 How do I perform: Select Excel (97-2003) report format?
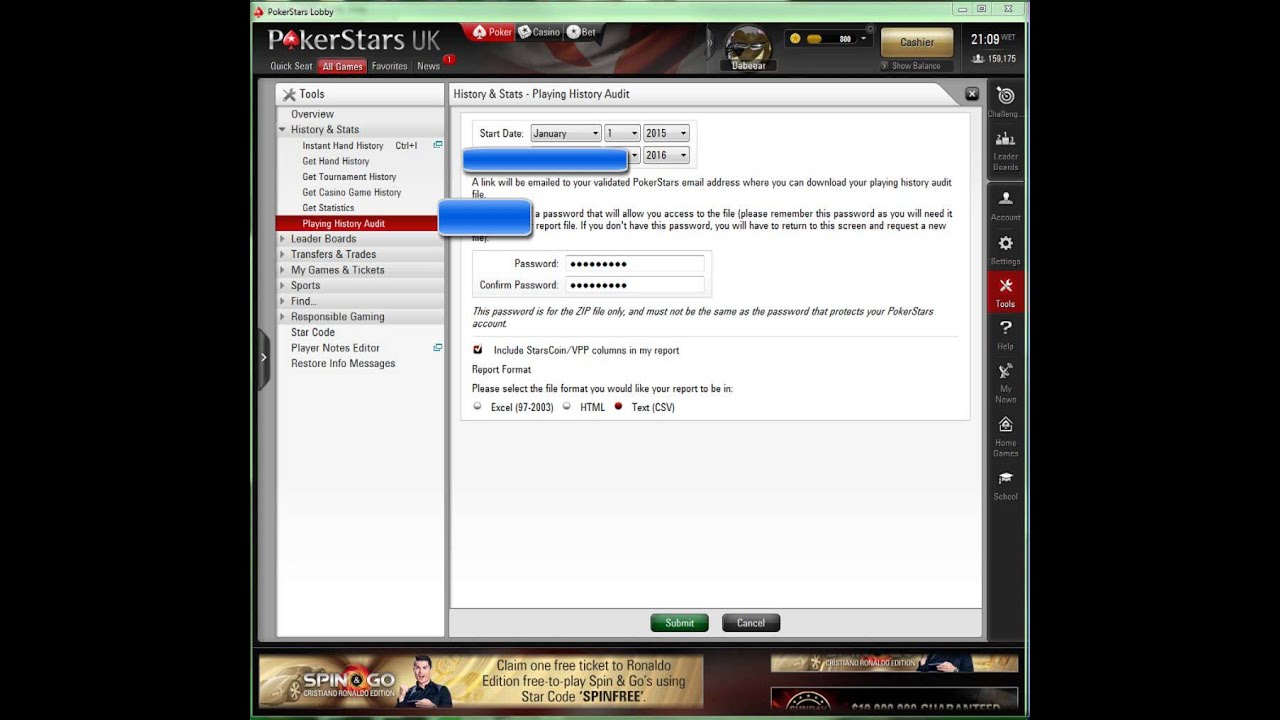point(477,407)
